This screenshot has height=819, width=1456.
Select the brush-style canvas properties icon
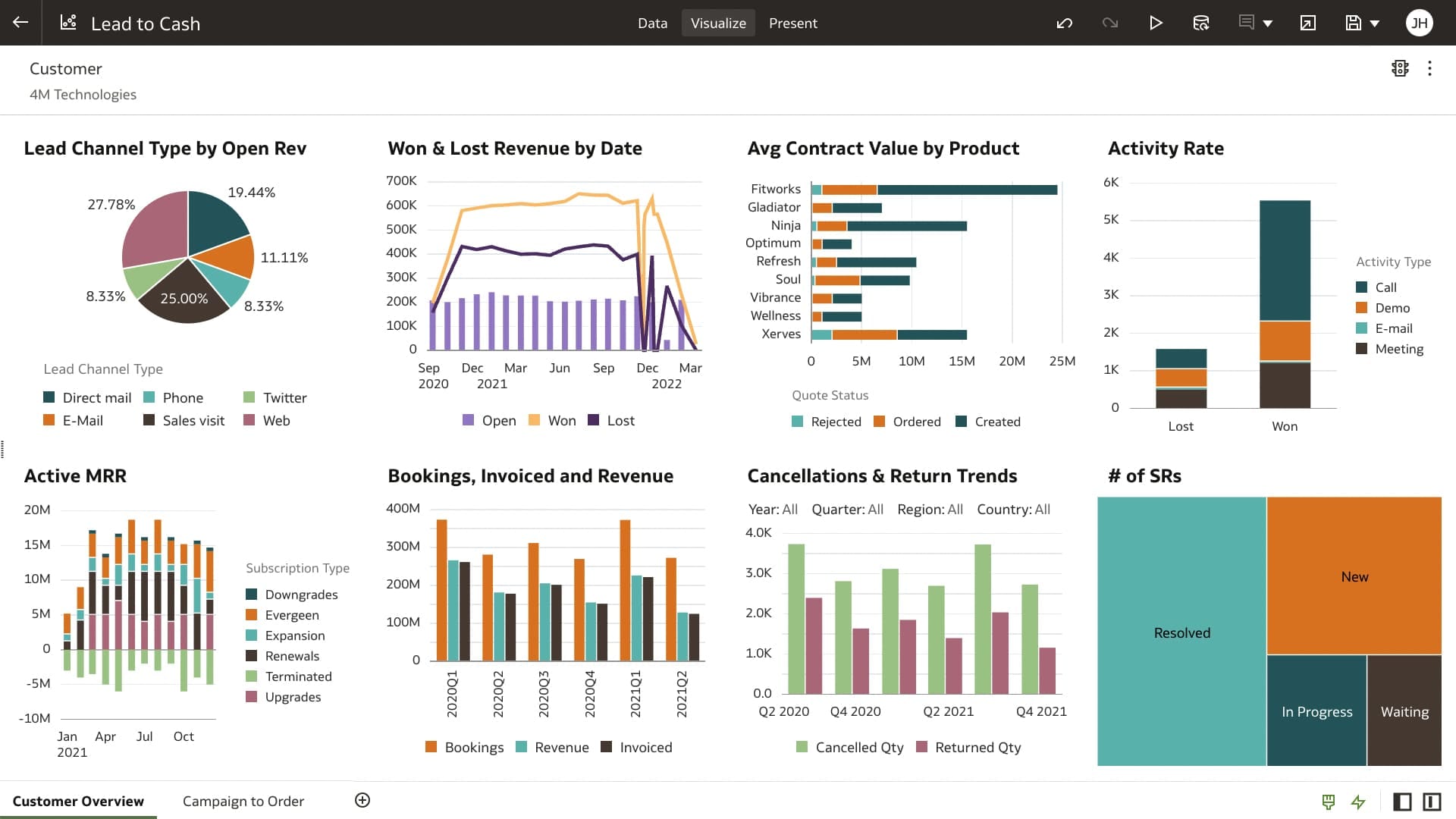point(1328,802)
